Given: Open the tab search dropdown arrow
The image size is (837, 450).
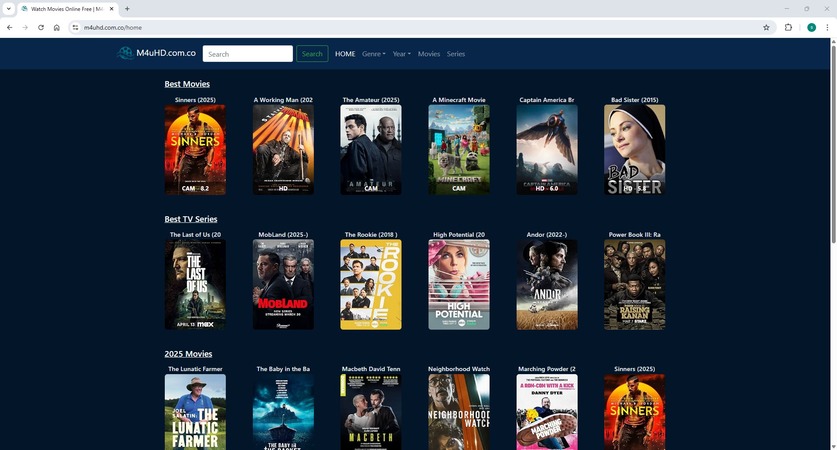Looking at the screenshot, I should point(8,9).
